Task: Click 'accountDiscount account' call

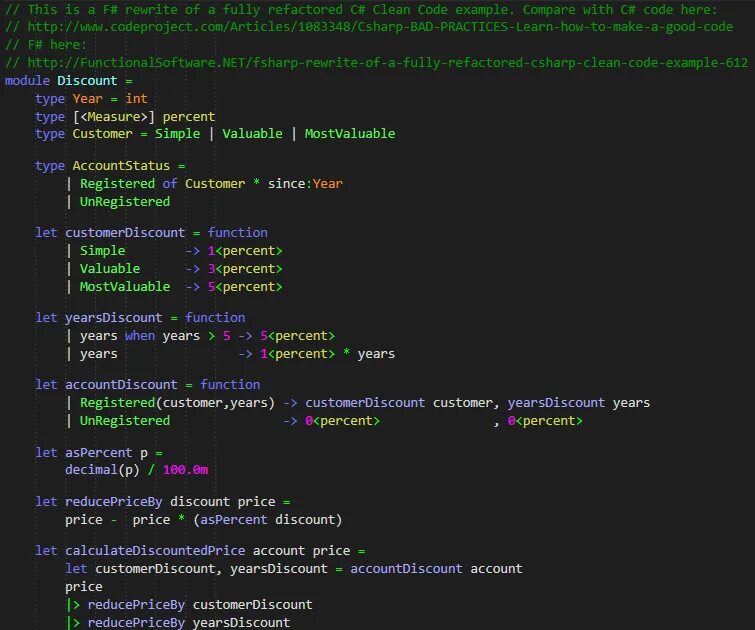Action: tap(436, 569)
